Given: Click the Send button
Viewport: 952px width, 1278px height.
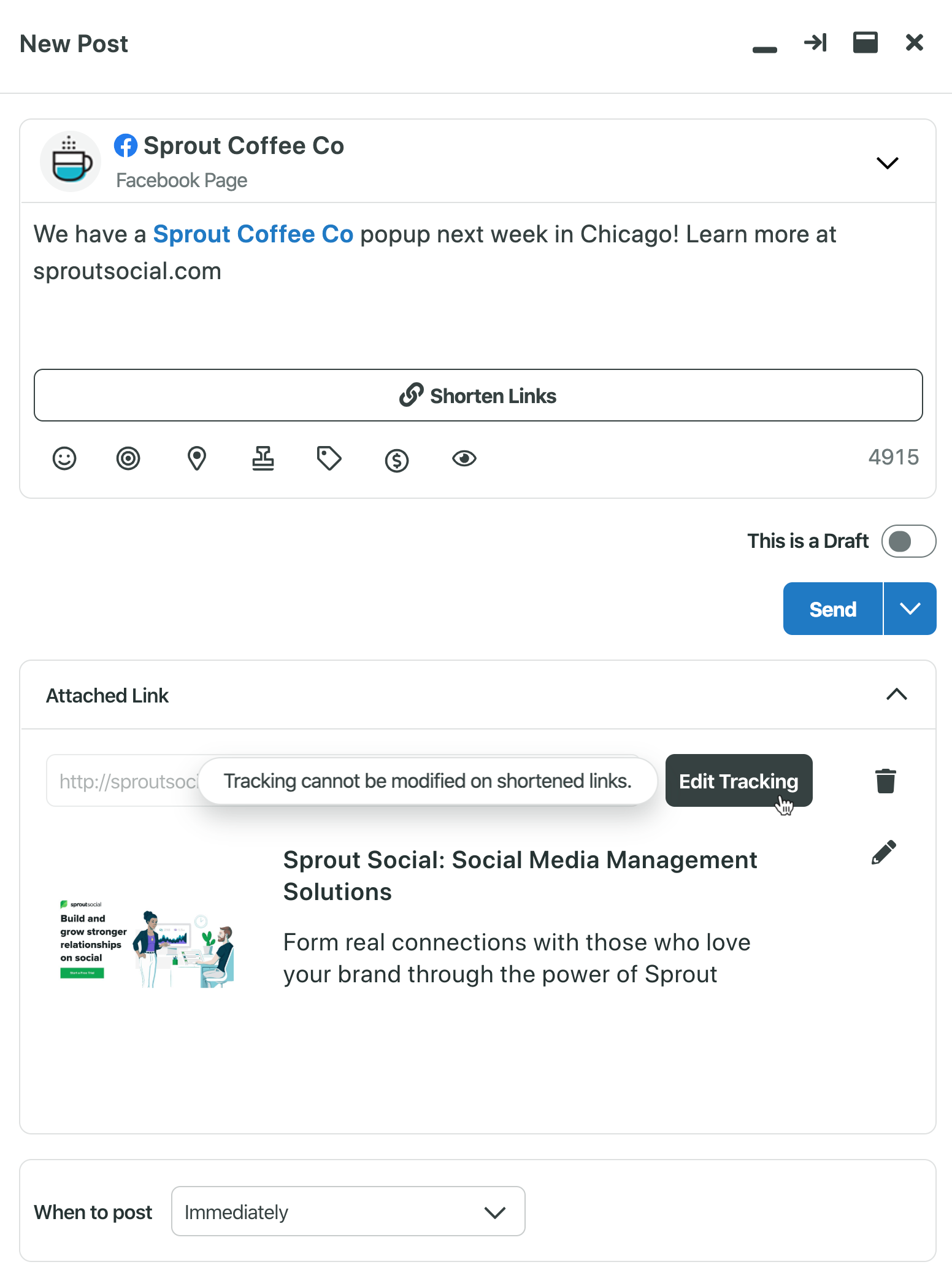Looking at the screenshot, I should tap(832, 609).
